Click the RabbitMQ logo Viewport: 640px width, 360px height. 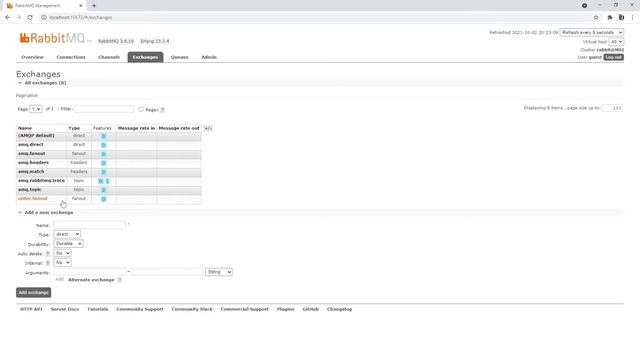pyautogui.click(x=52, y=38)
